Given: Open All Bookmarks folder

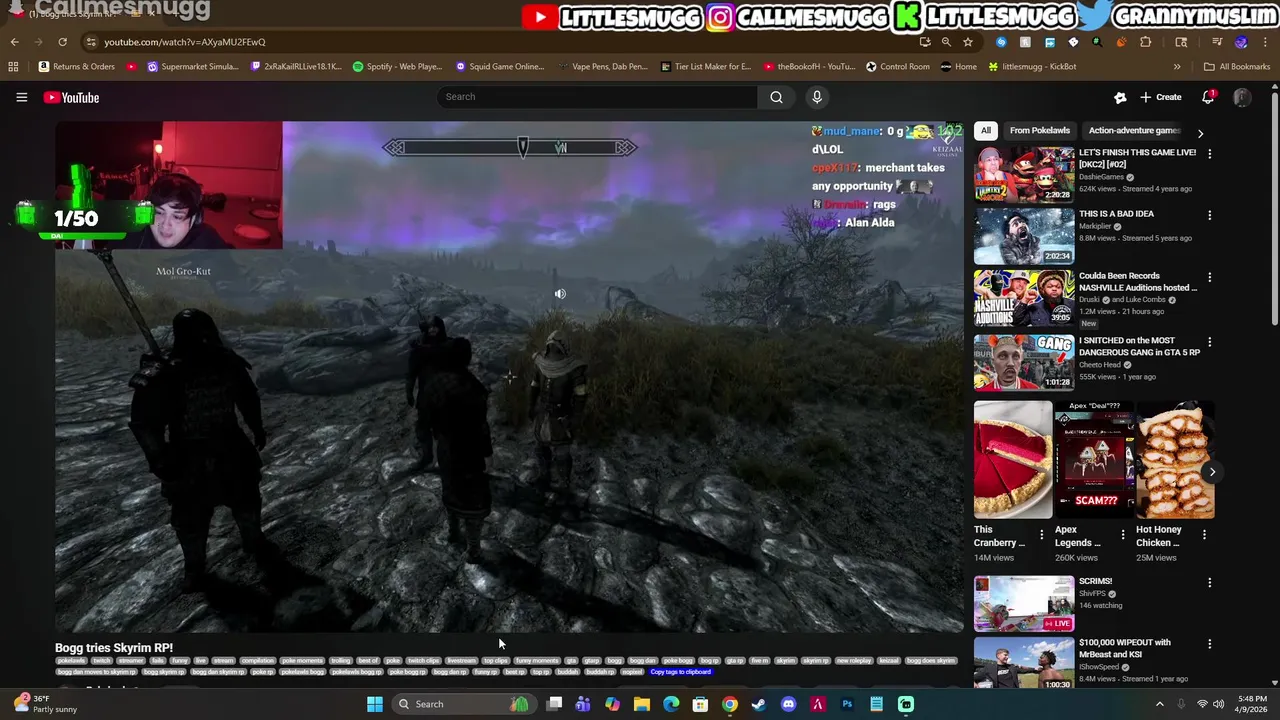Looking at the screenshot, I should pos(1237,67).
